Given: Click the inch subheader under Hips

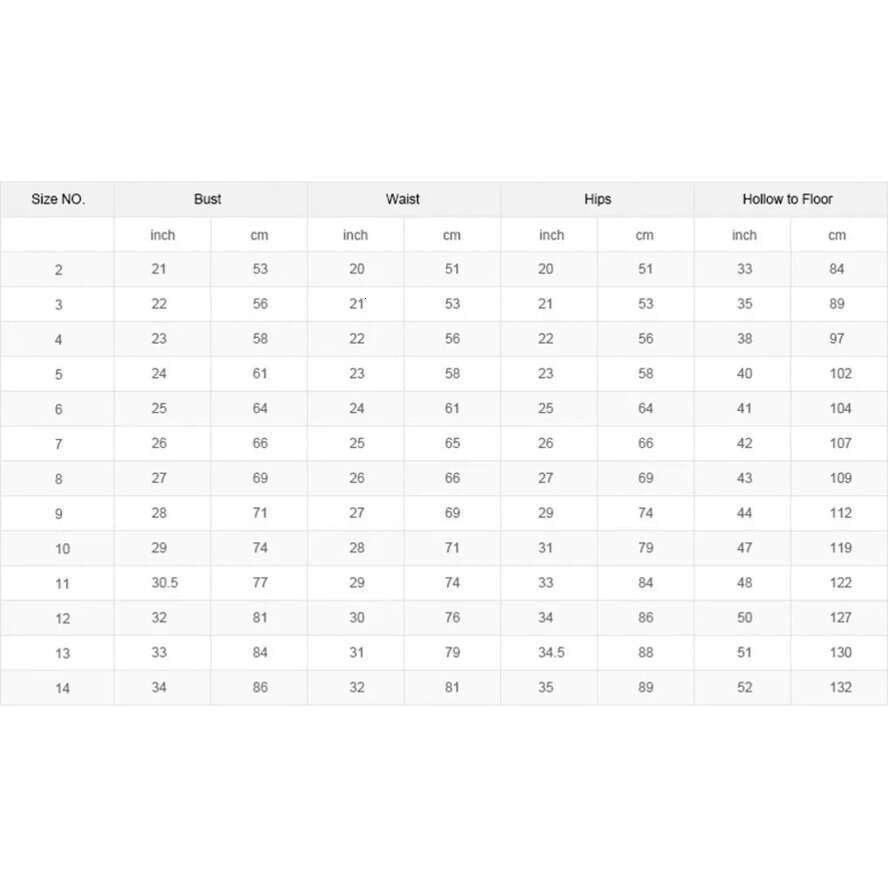Looking at the screenshot, I should point(551,235).
